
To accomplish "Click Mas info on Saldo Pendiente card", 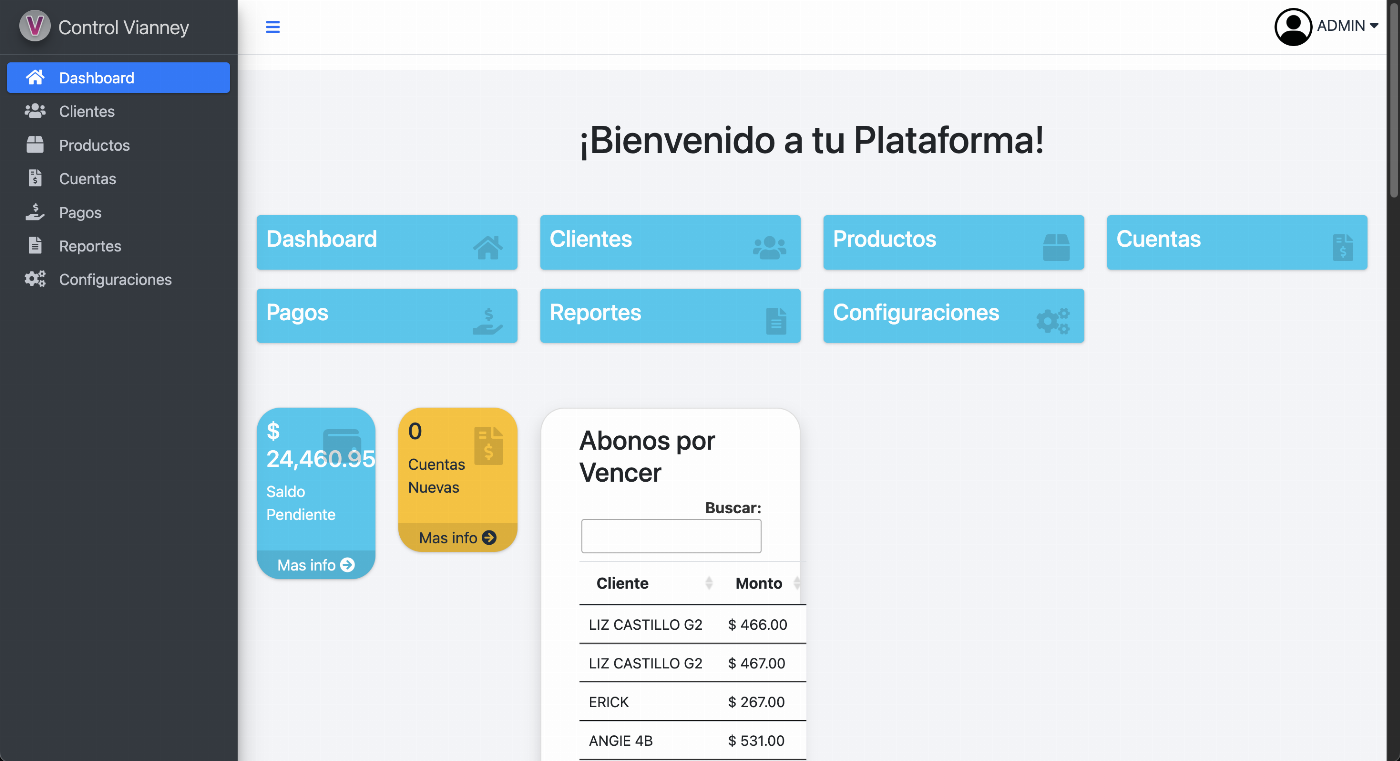I will 316,564.
